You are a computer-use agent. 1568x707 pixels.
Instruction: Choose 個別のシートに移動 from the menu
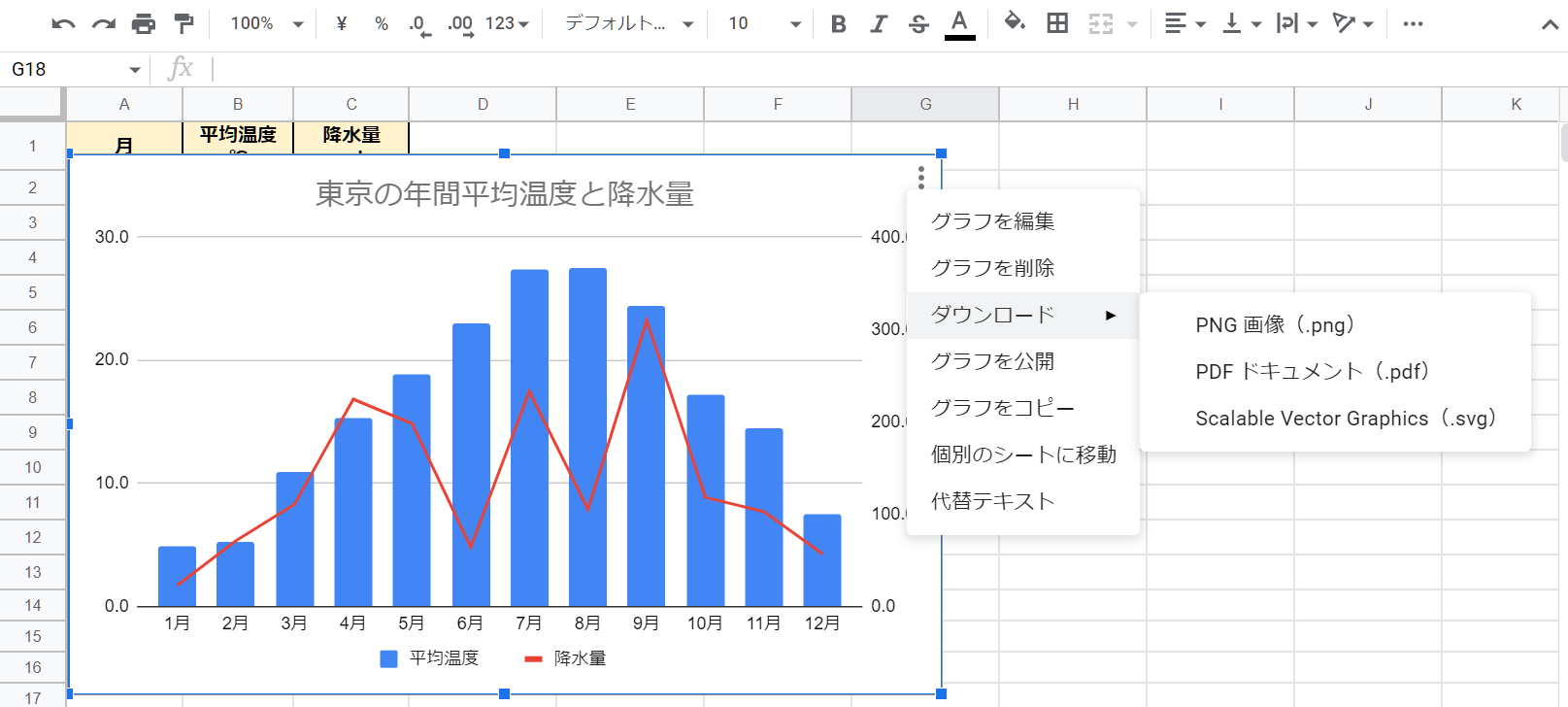[x=1022, y=454]
